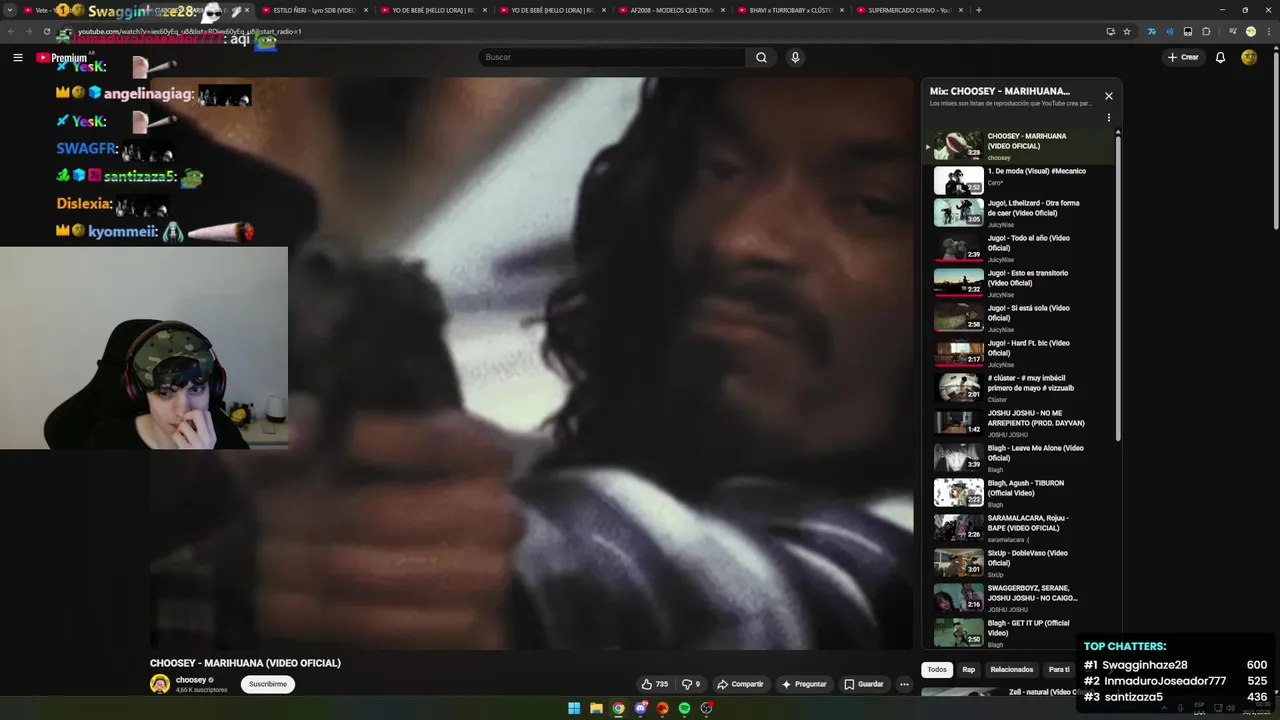Open Spotify from the taskbar
1280x720 pixels.
coord(684,708)
